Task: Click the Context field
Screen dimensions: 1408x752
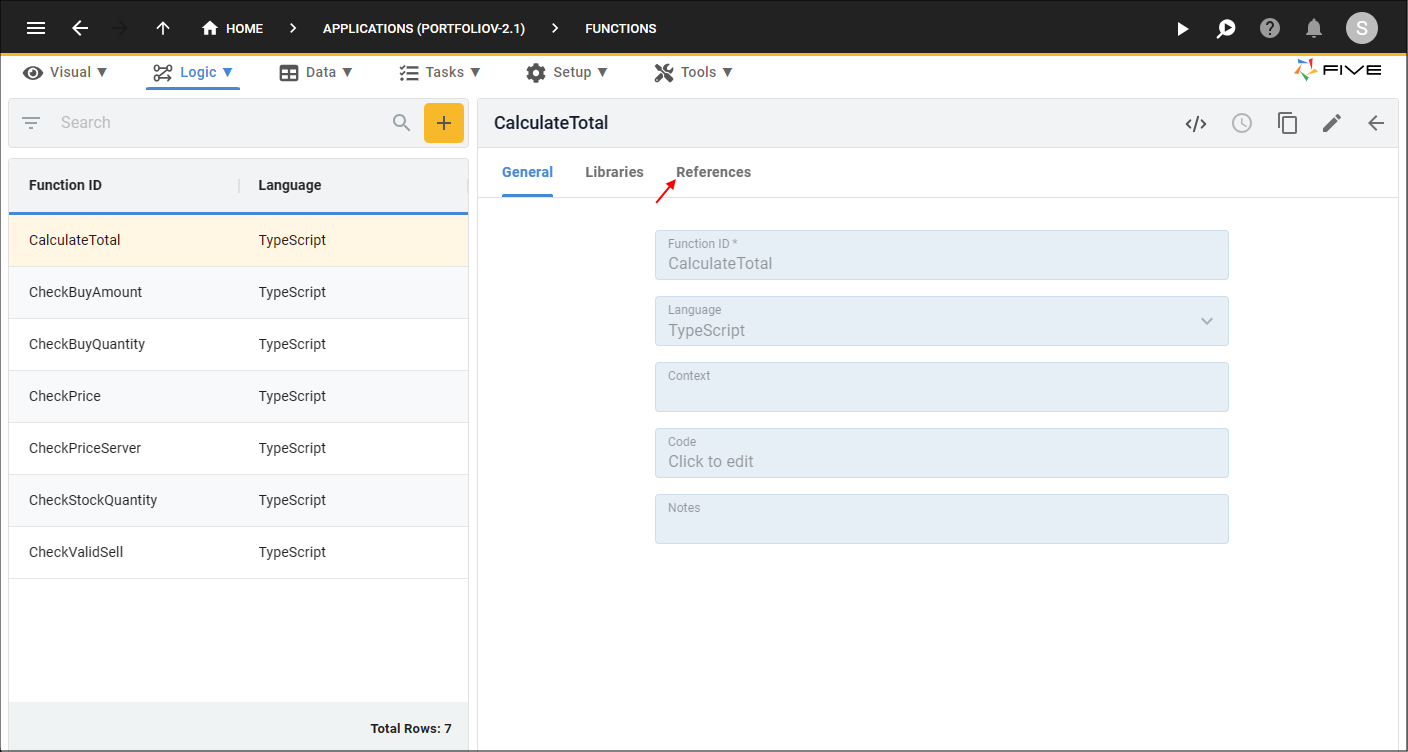Action: (x=942, y=387)
